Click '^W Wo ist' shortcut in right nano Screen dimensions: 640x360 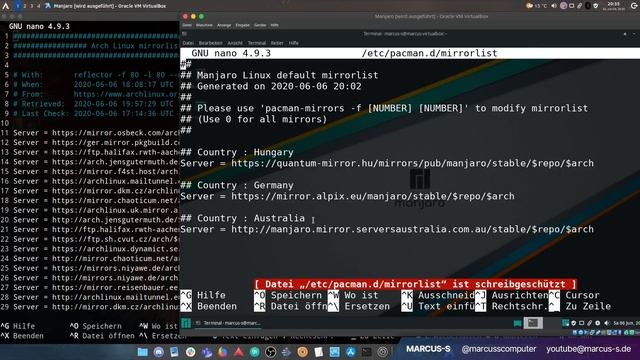point(353,295)
